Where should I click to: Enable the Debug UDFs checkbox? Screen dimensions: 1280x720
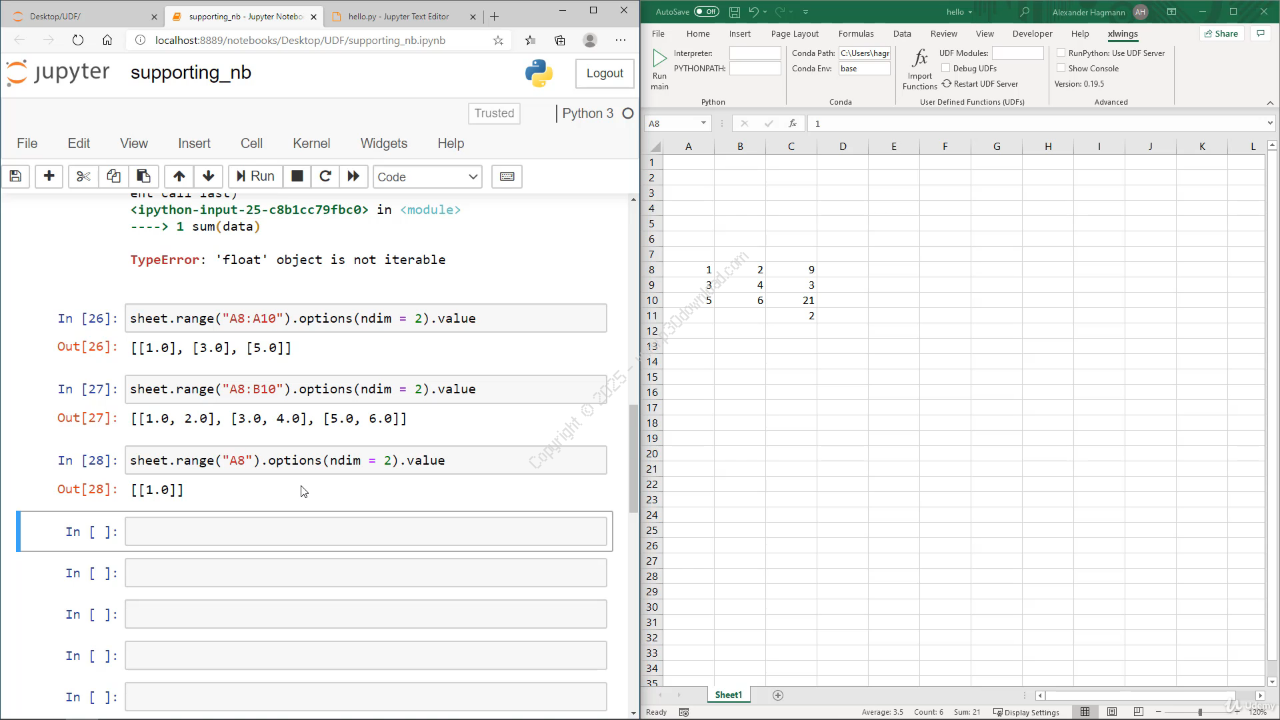pyautogui.click(x=945, y=69)
